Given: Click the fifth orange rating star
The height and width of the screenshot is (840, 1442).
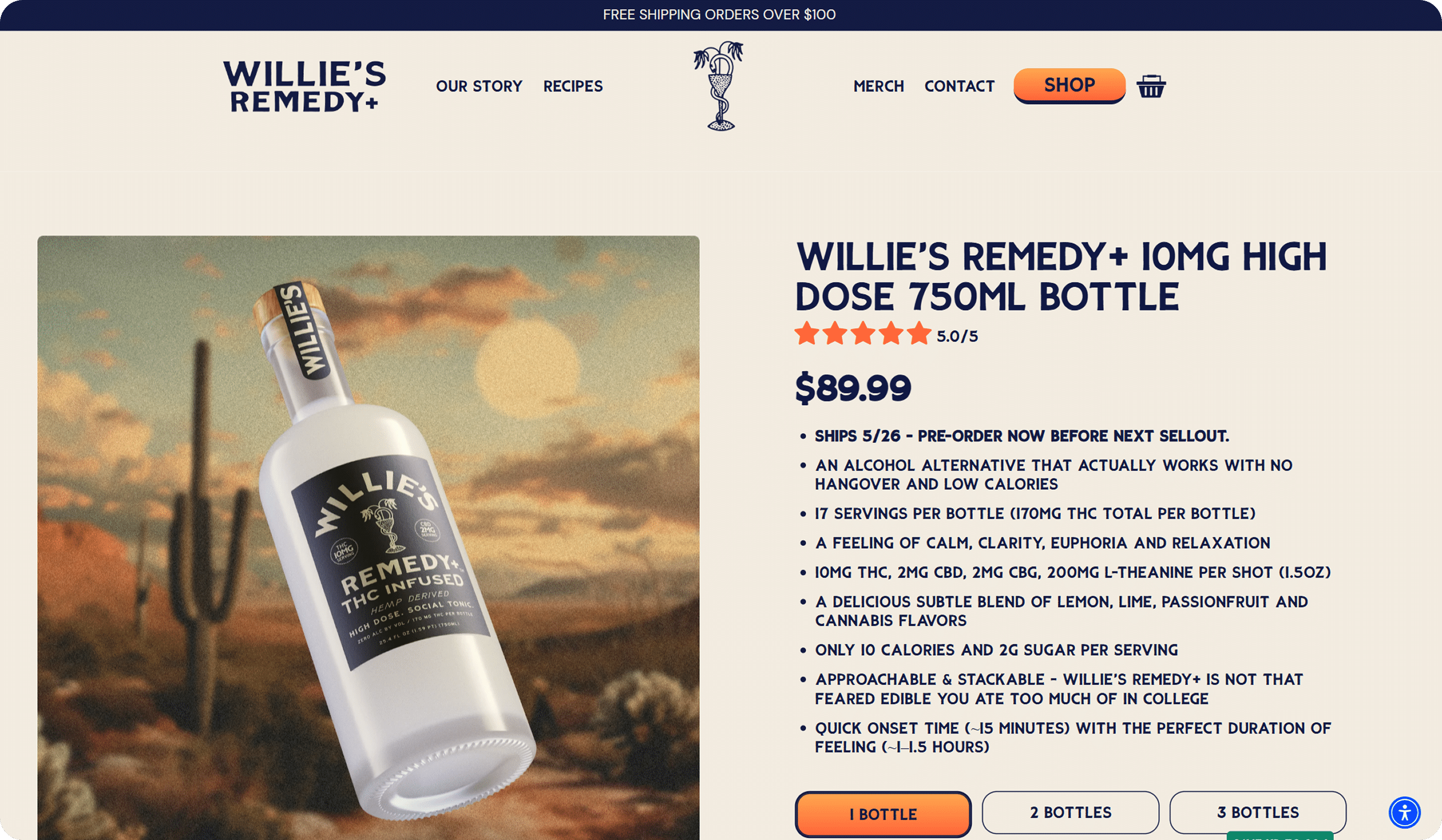Looking at the screenshot, I should click(x=919, y=334).
